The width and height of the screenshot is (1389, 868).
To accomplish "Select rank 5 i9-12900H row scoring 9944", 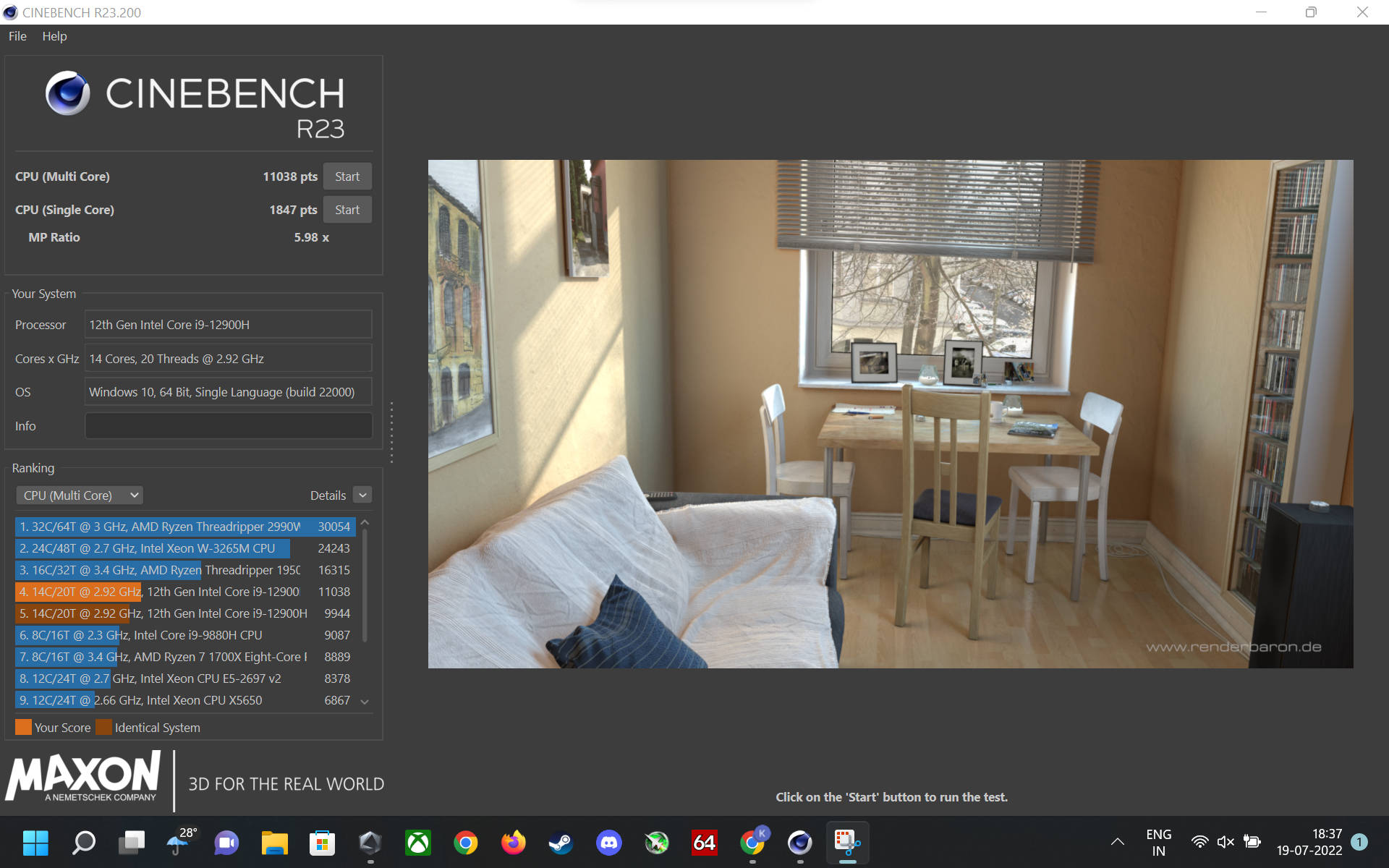I will tap(185, 613).
